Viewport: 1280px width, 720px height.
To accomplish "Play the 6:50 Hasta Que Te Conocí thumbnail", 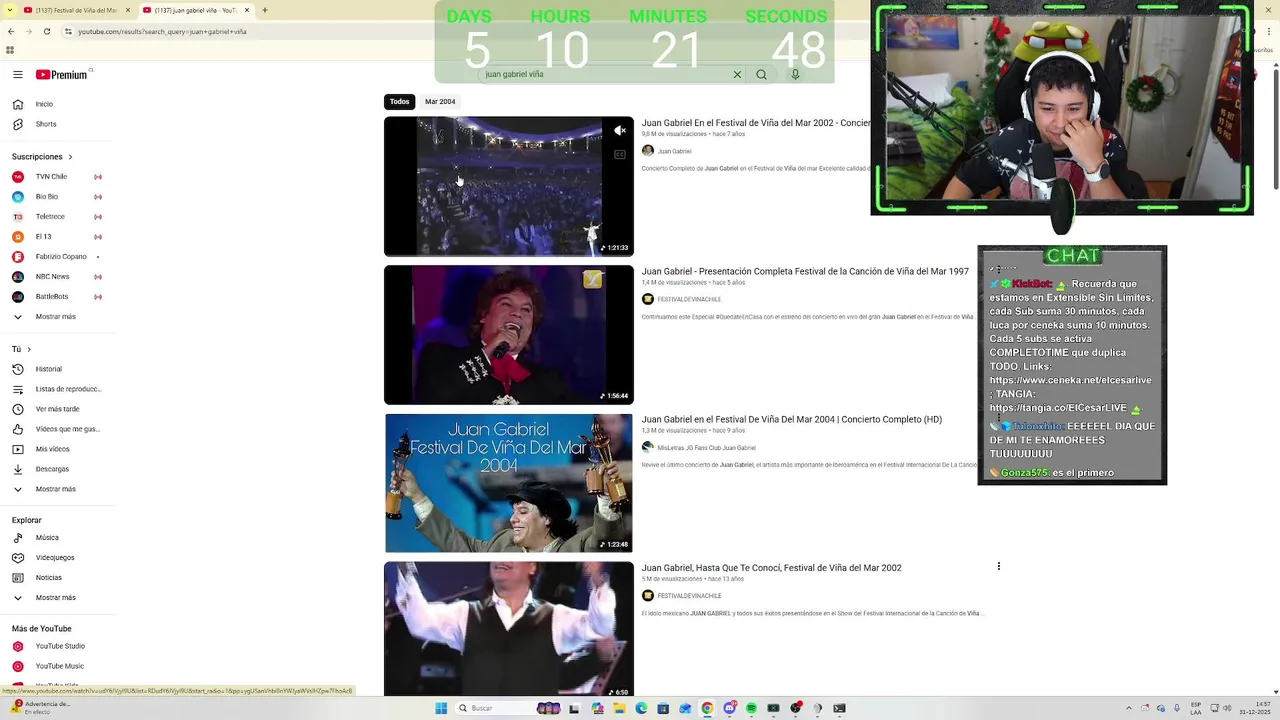I will coord(509,629).
